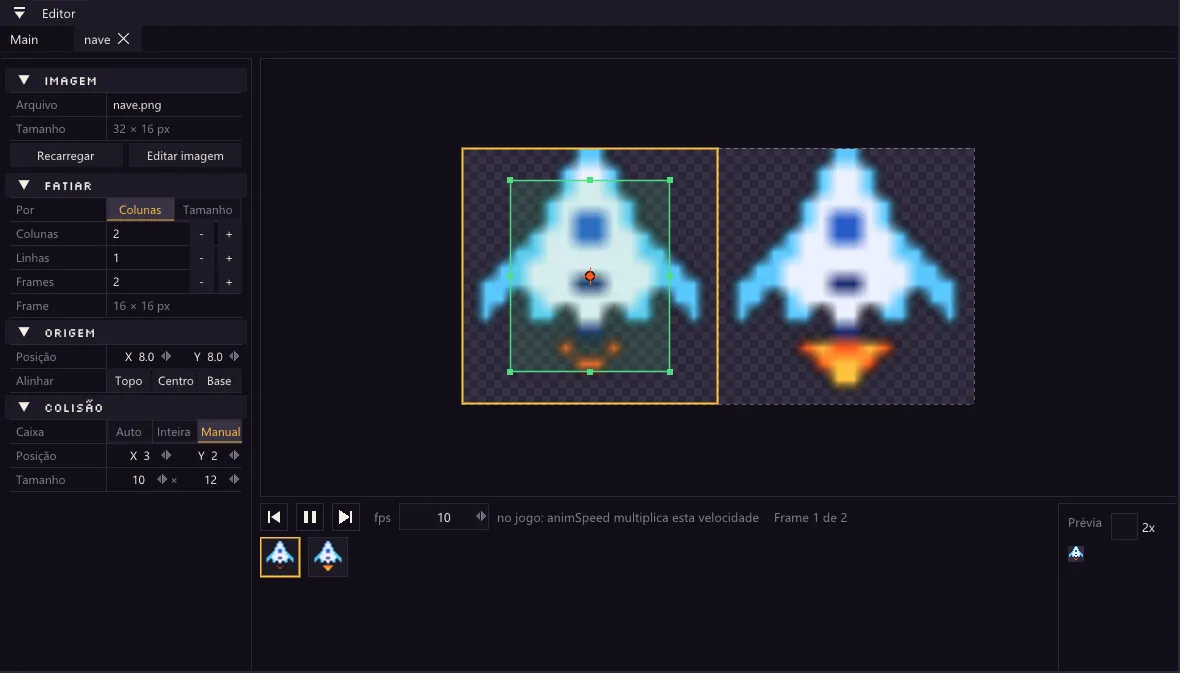The height and width of the screenshot is (673, 1180).
Task: Click origin X position value 8.0
Action: point(146,357)
